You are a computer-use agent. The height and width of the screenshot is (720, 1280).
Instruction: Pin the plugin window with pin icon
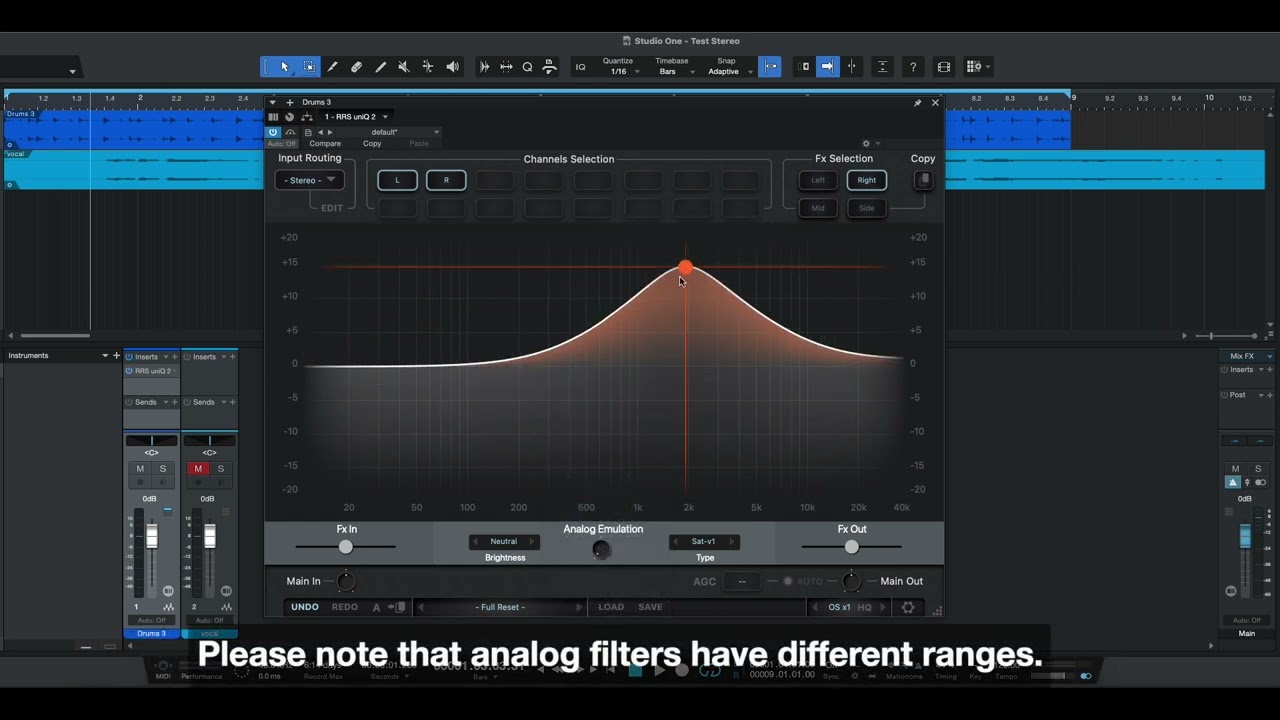click(x=917, y=102)
